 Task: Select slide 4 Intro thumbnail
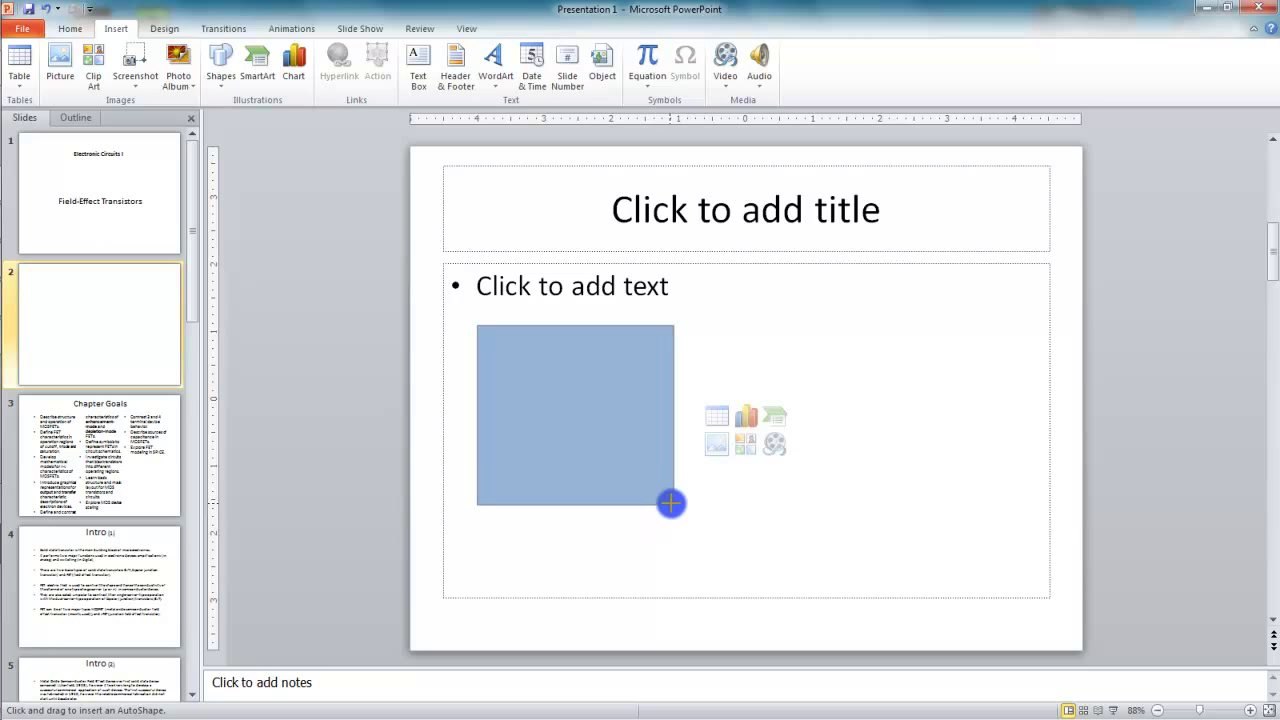tap(99, 586)
